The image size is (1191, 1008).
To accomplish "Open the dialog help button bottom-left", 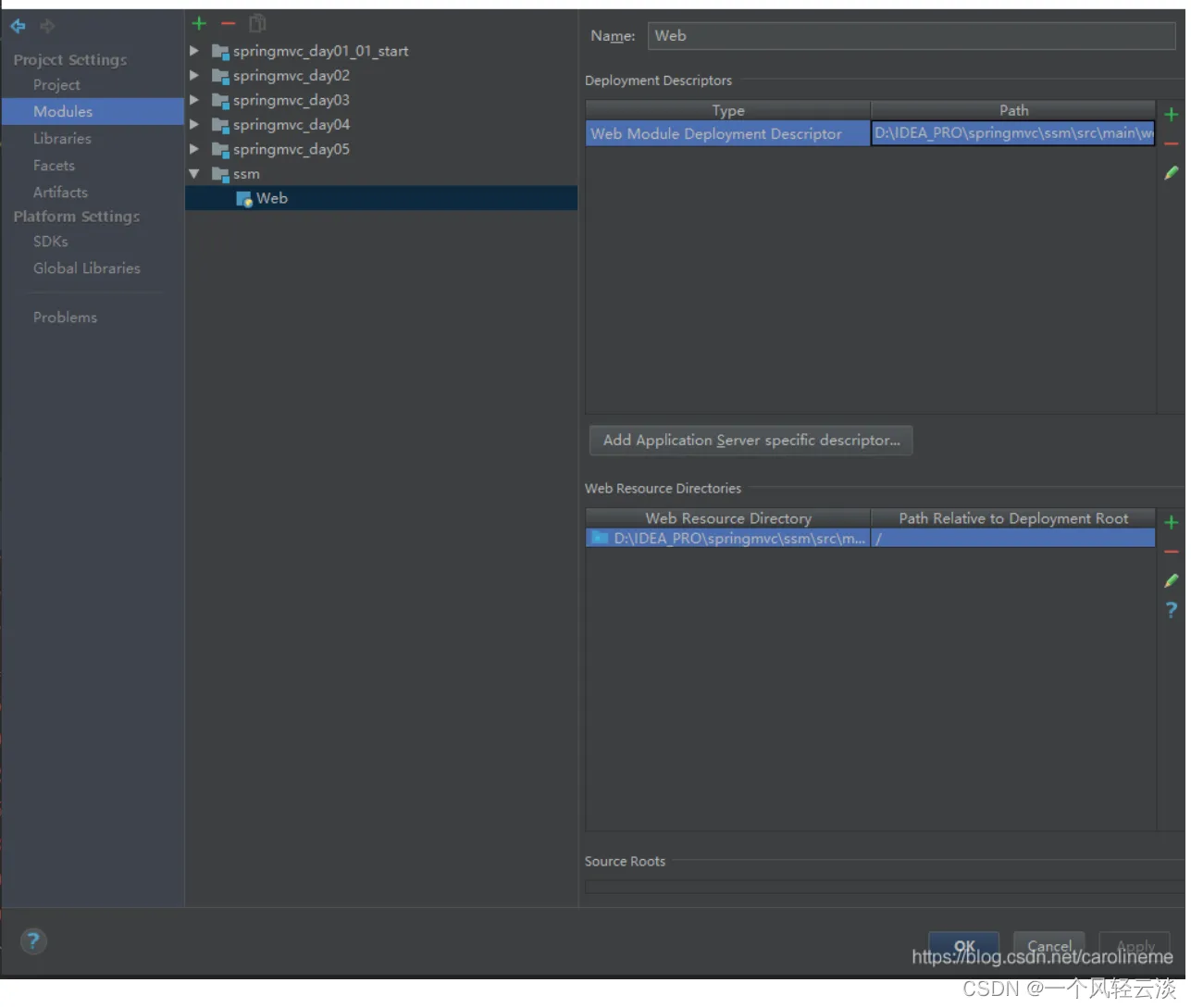I will click(33, 941).
